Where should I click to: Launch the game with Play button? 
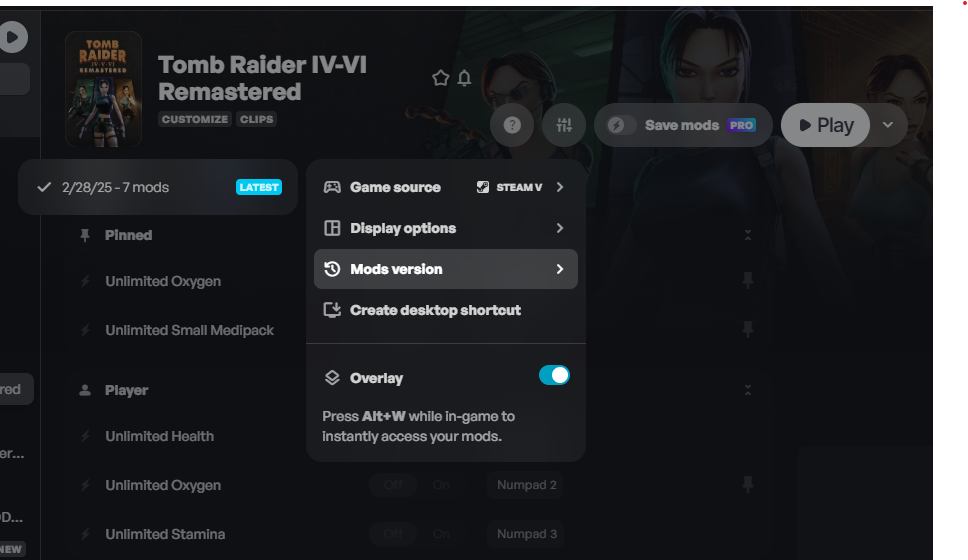825,125
